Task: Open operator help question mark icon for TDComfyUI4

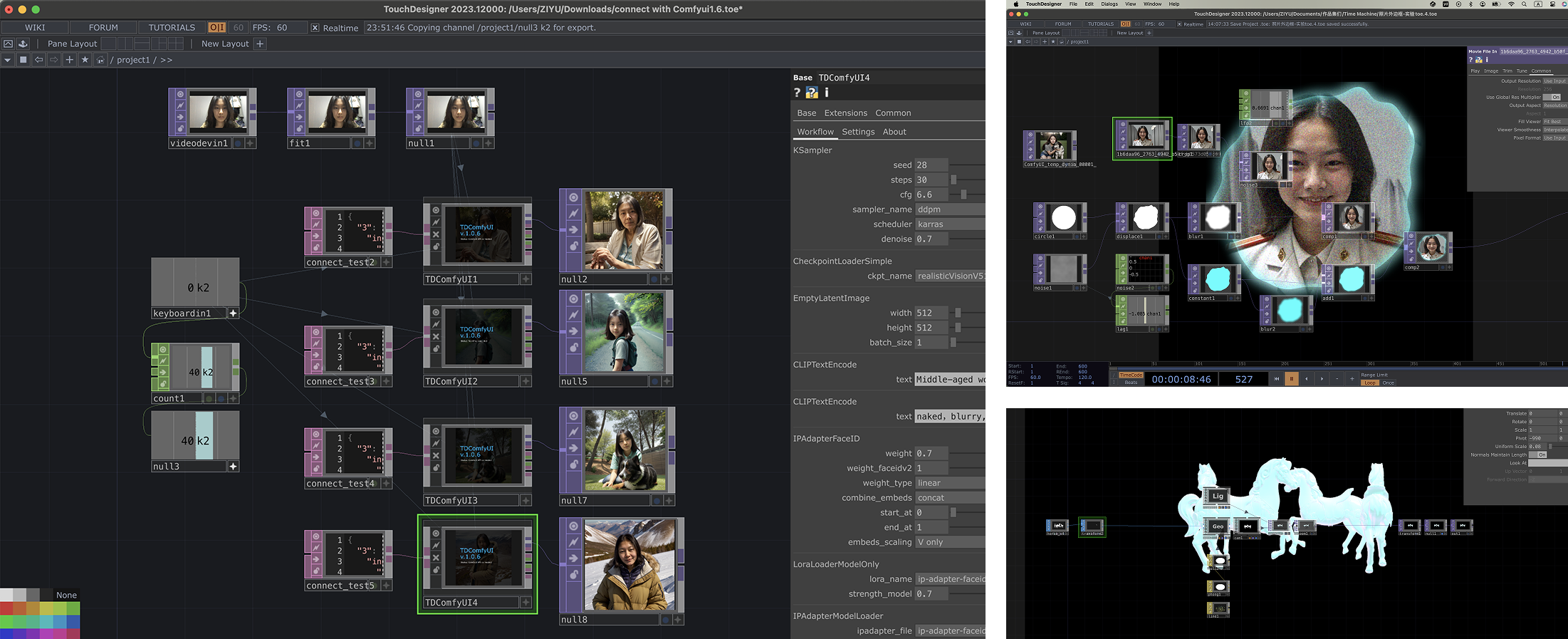Action: coord(797,93)
